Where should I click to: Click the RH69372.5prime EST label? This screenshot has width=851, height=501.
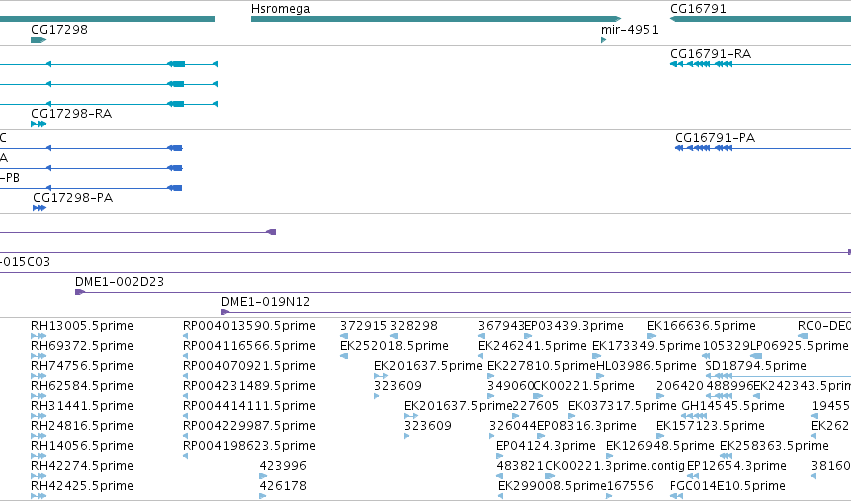click(x=82, y=346)
